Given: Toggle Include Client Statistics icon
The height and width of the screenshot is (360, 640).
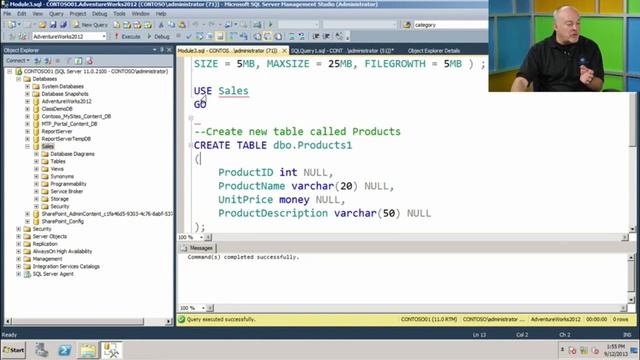Looking at the screenshot, I should (244, 36).
